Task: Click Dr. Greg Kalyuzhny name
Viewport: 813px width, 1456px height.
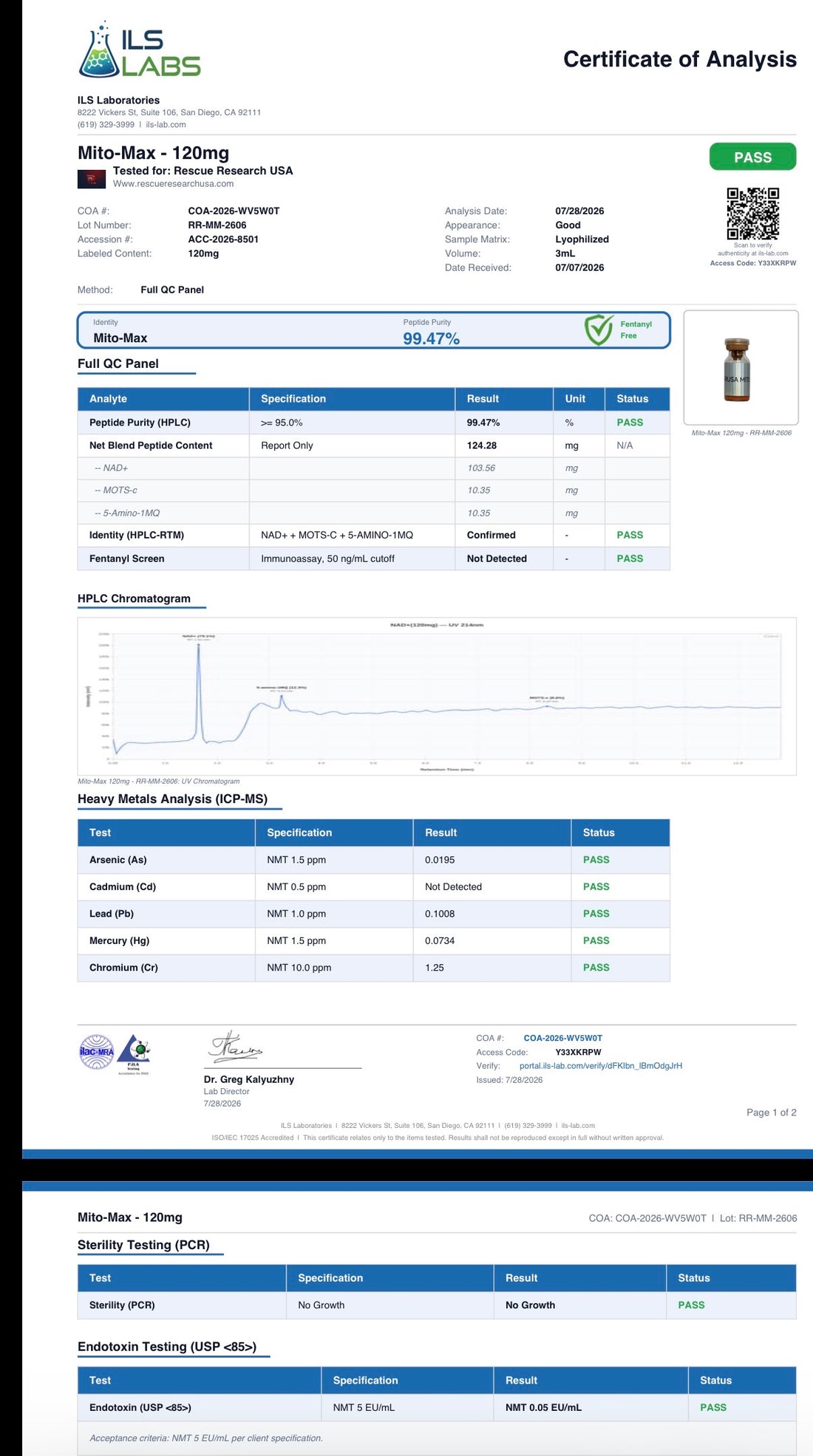Action: (249, 1079)
